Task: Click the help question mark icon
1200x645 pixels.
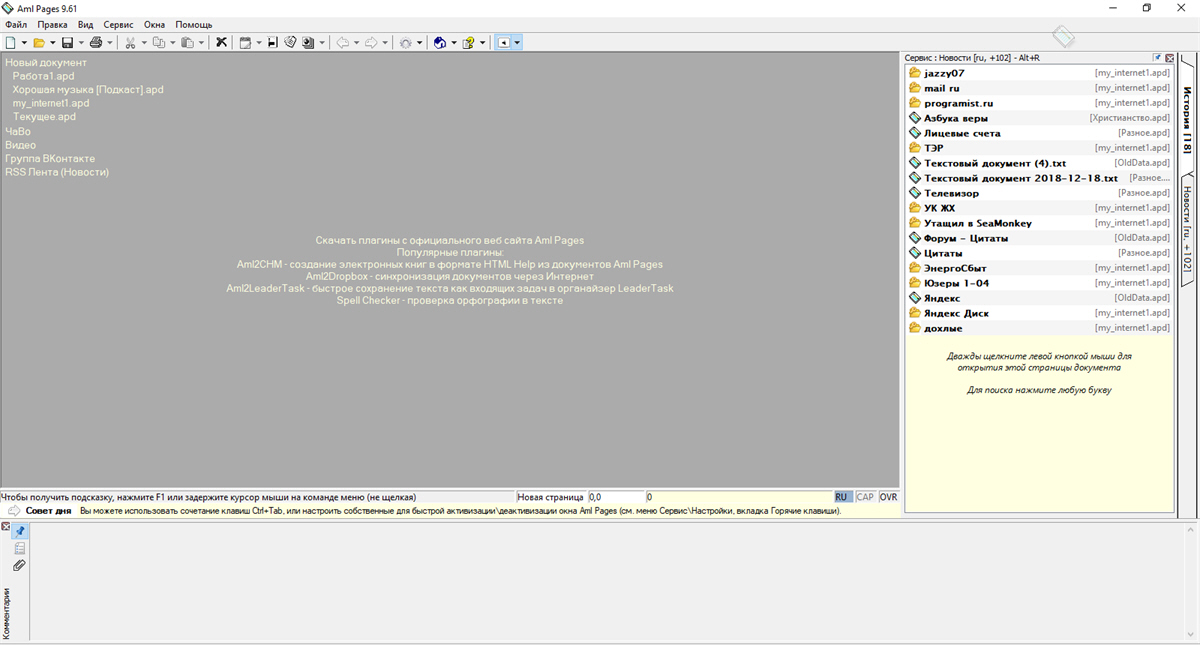Action: 468,43
